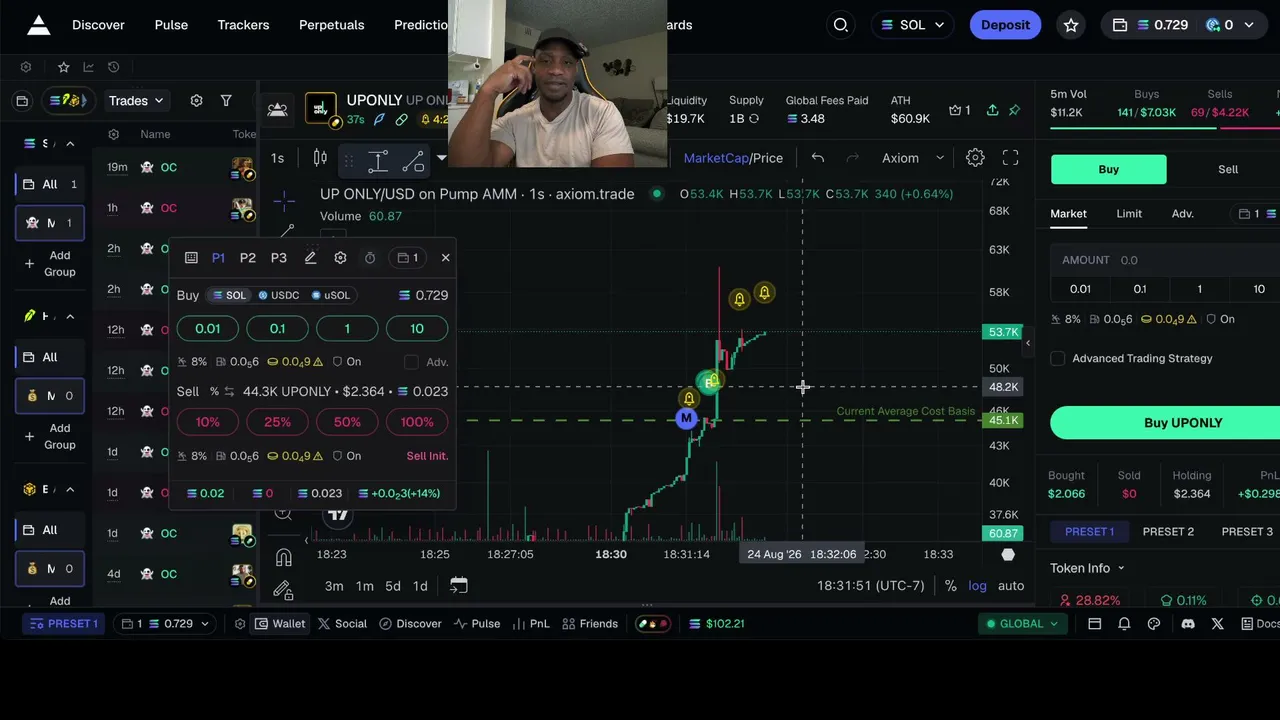Open the date range calendar icon
This screenshot has width=1280, height=720.
458,585
